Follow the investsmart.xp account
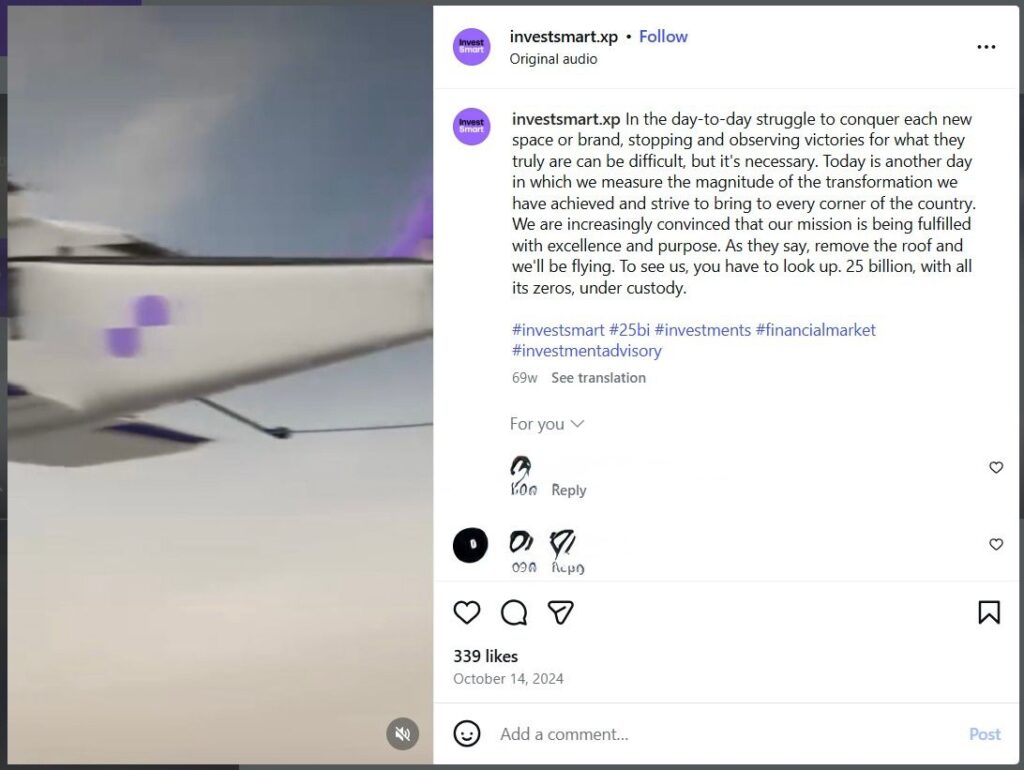1024x770 pixels. [x=663, y=37]
